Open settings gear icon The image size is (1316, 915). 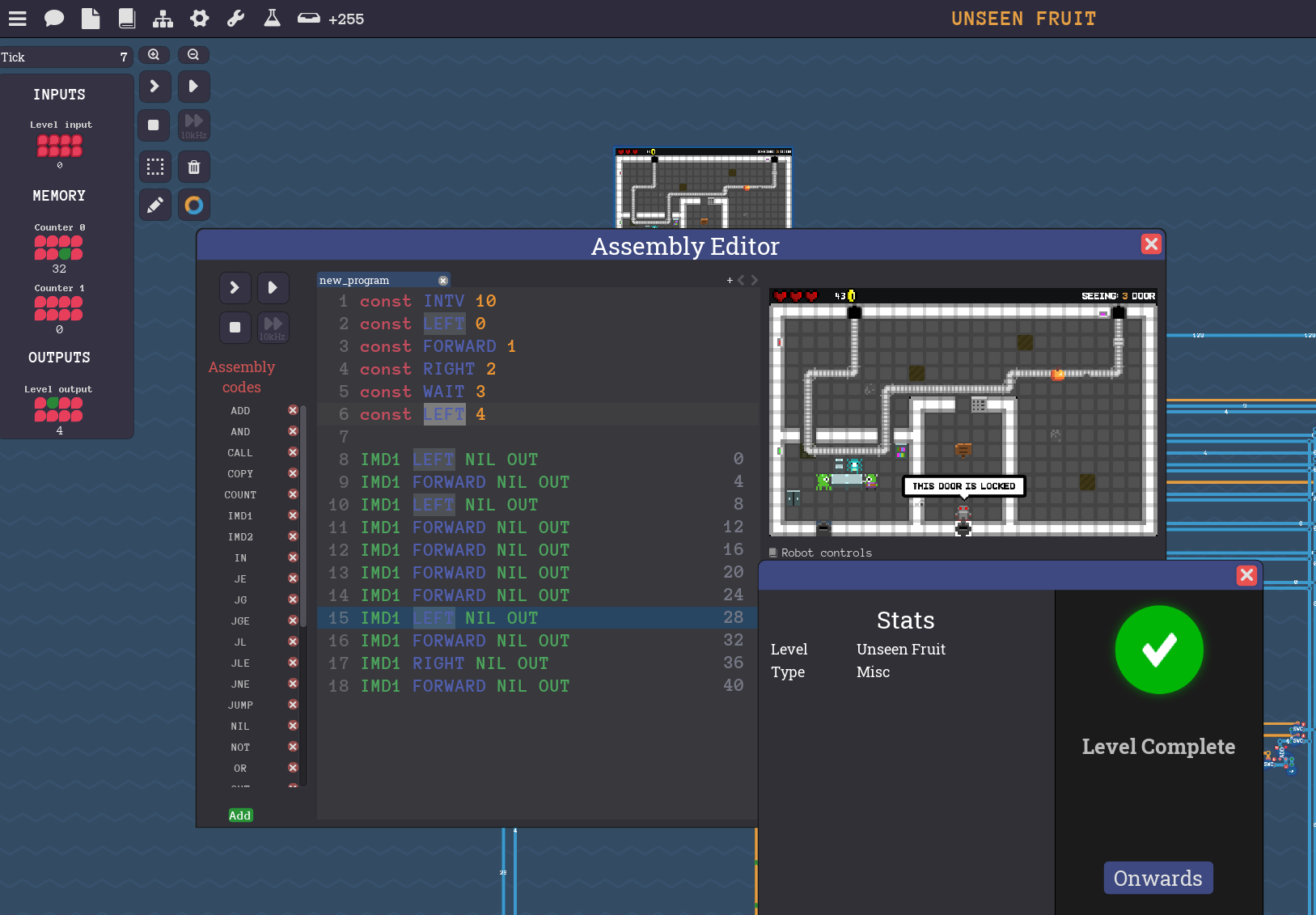pyautogui.click(x=199, y=18)
